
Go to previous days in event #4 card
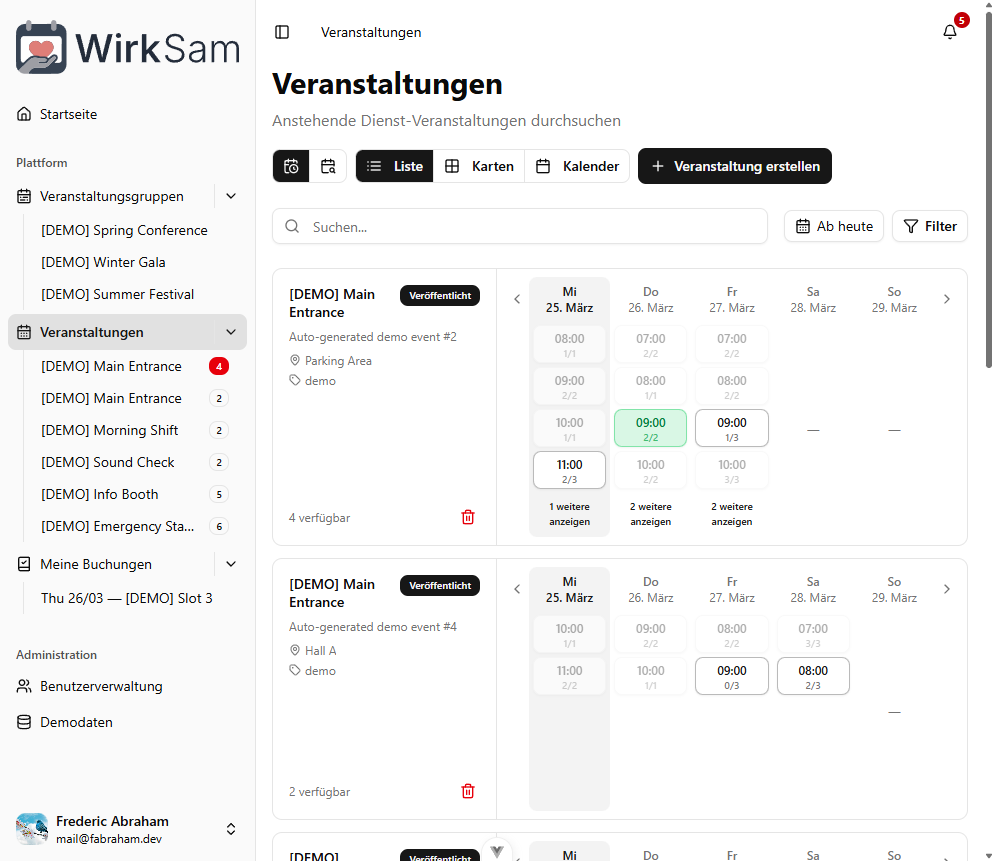click(x=517, y=589)
